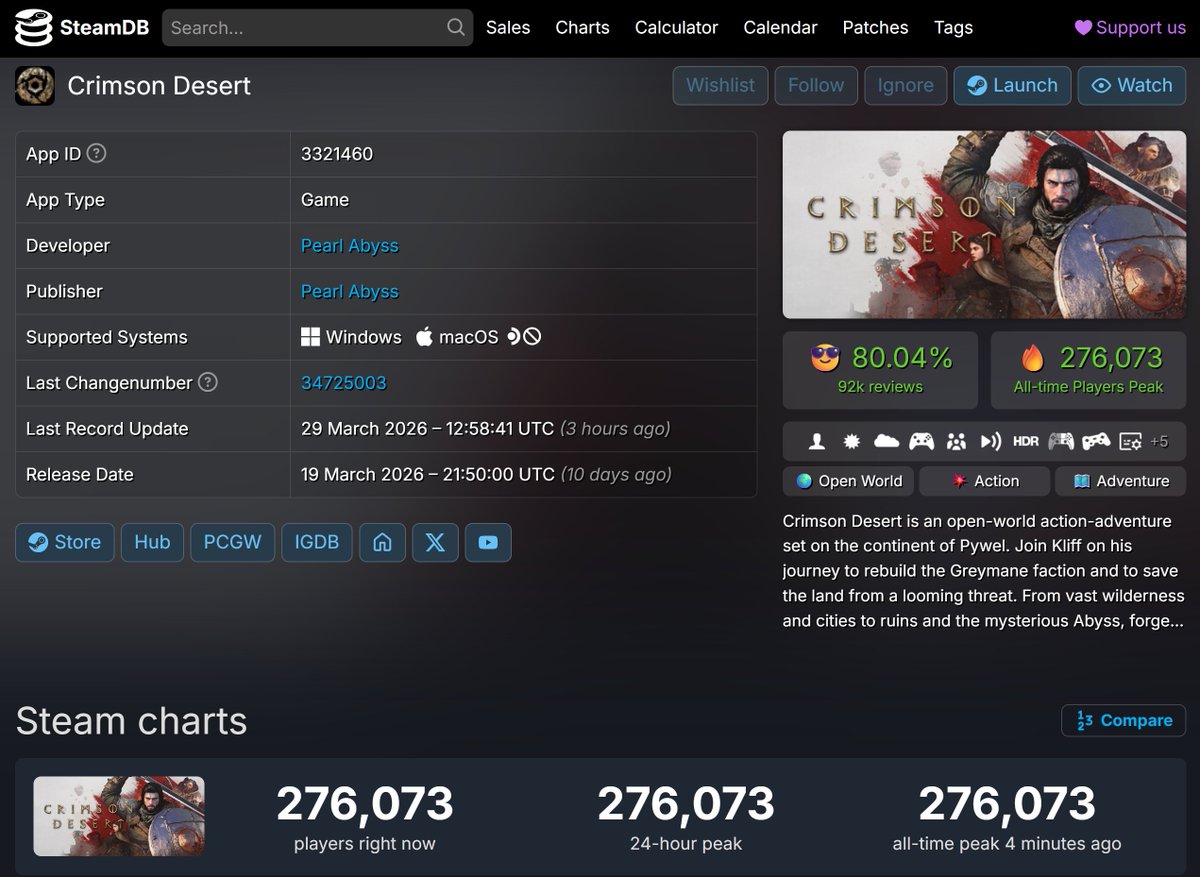The width and height of the screenshot is (1200, 877).
Task: Click the Steam Cloud icon
Action: click(x=886, y=441)
